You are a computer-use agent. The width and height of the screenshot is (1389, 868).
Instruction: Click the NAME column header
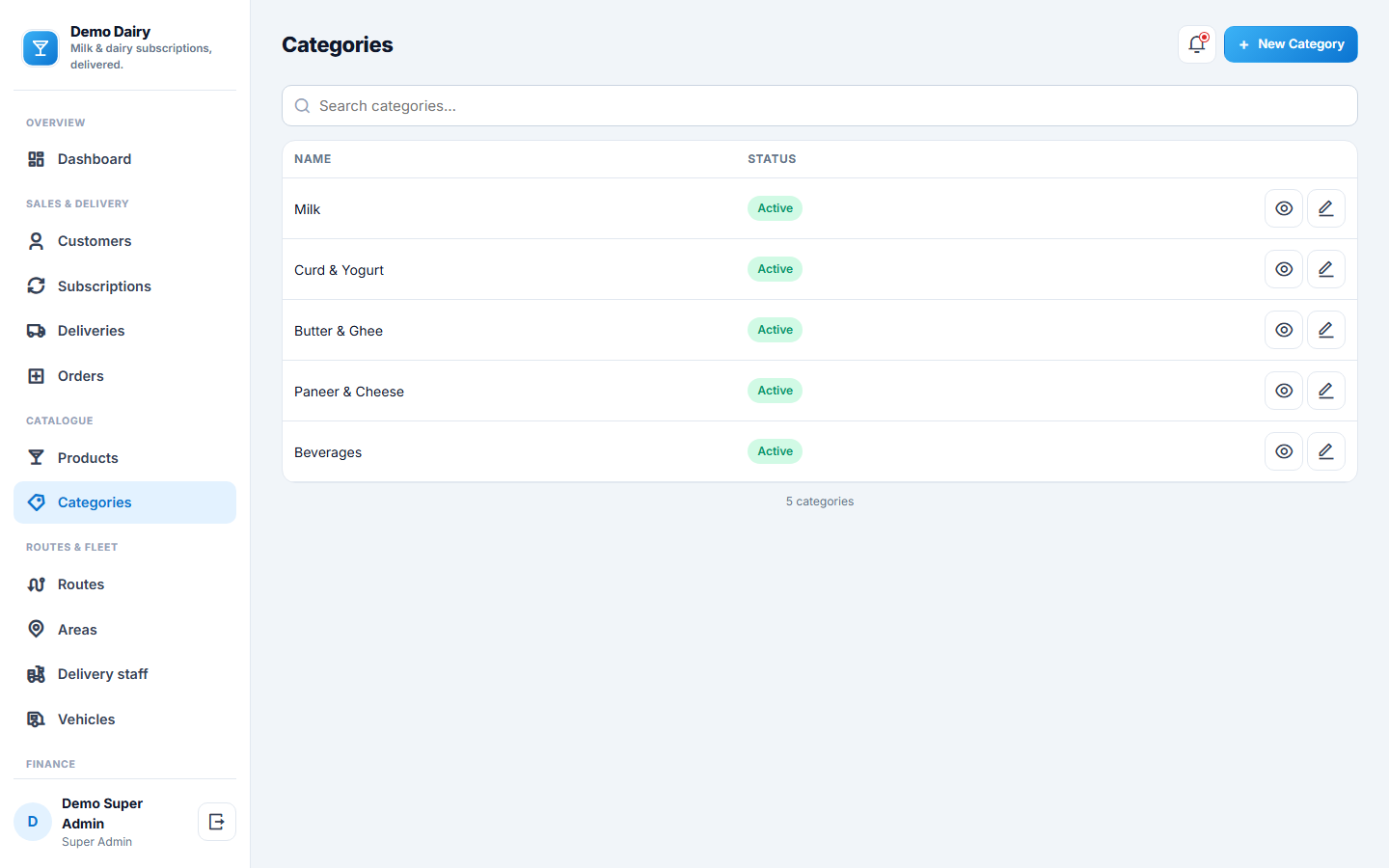(313, 159)
